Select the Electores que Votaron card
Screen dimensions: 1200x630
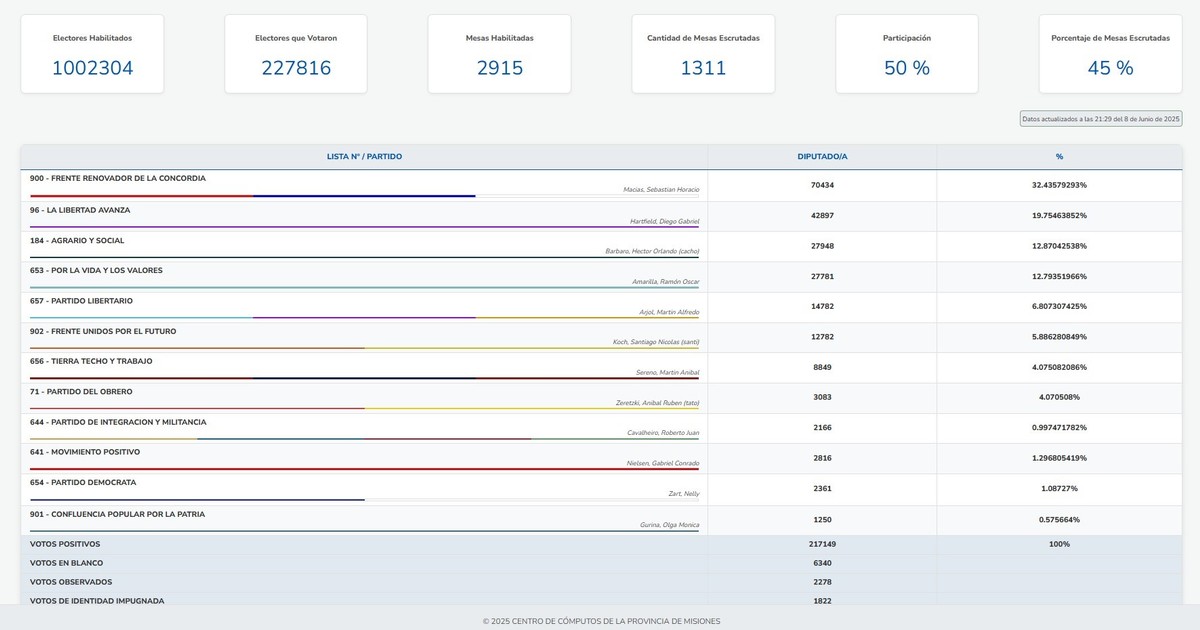coord(296,54)
